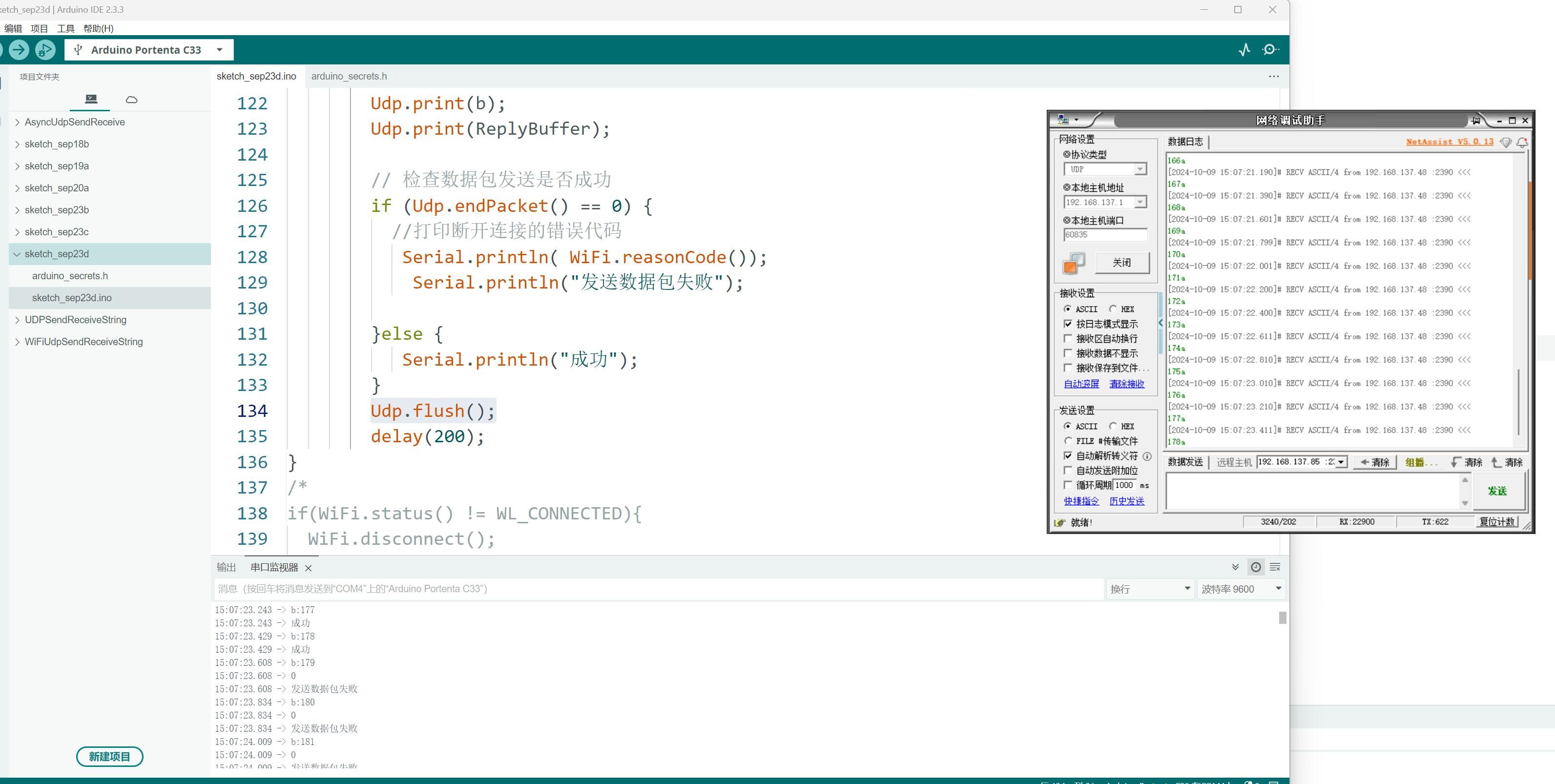Select FILE #传输文件 radio button

point(1067,441)
